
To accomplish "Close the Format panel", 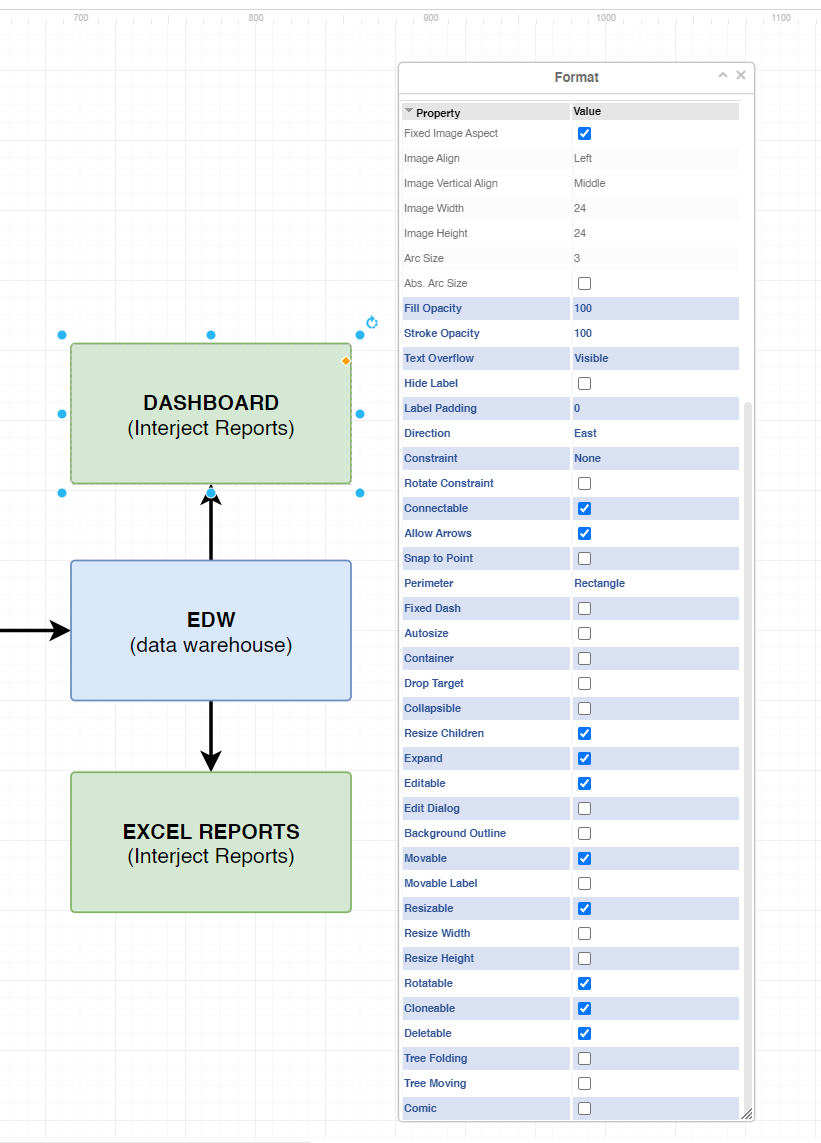I will 741,75.
